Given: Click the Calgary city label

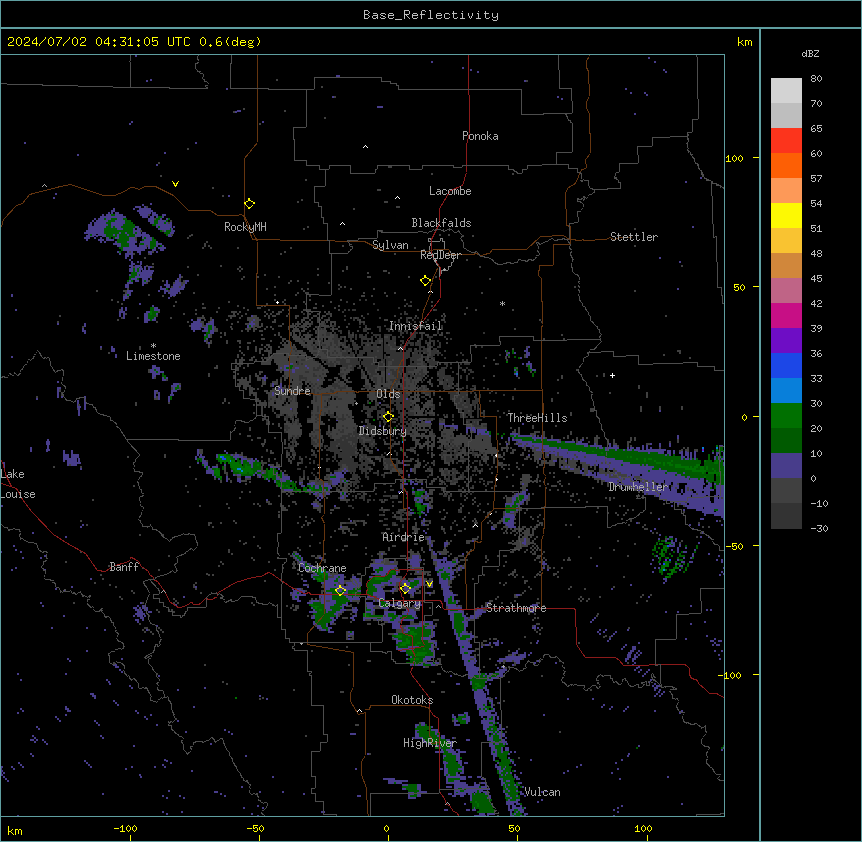Looking at the screenshot, I should tap(399, 603).
